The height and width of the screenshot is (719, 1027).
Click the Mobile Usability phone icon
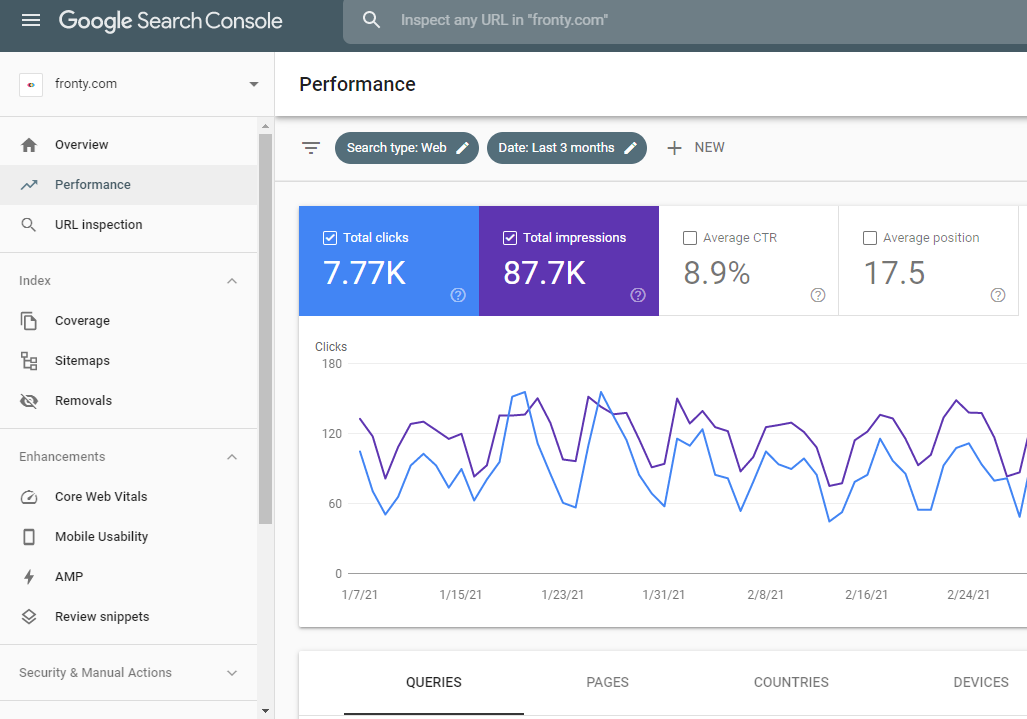click(29, 537)
